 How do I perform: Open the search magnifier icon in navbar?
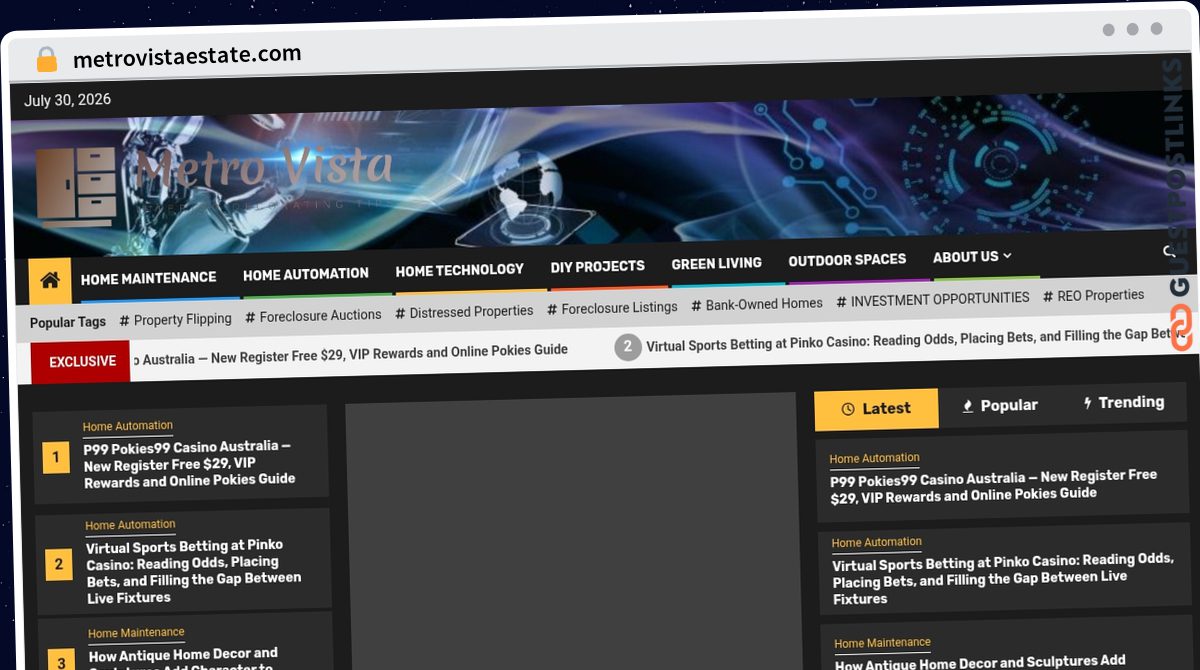click(x=1168, y=251)
